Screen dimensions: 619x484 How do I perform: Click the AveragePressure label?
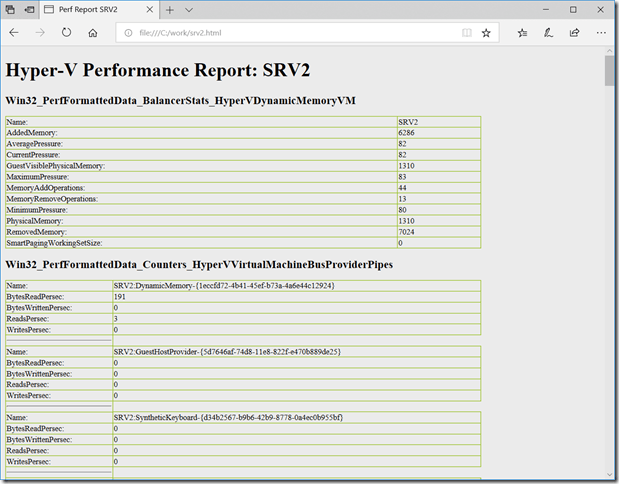(35, 144)
